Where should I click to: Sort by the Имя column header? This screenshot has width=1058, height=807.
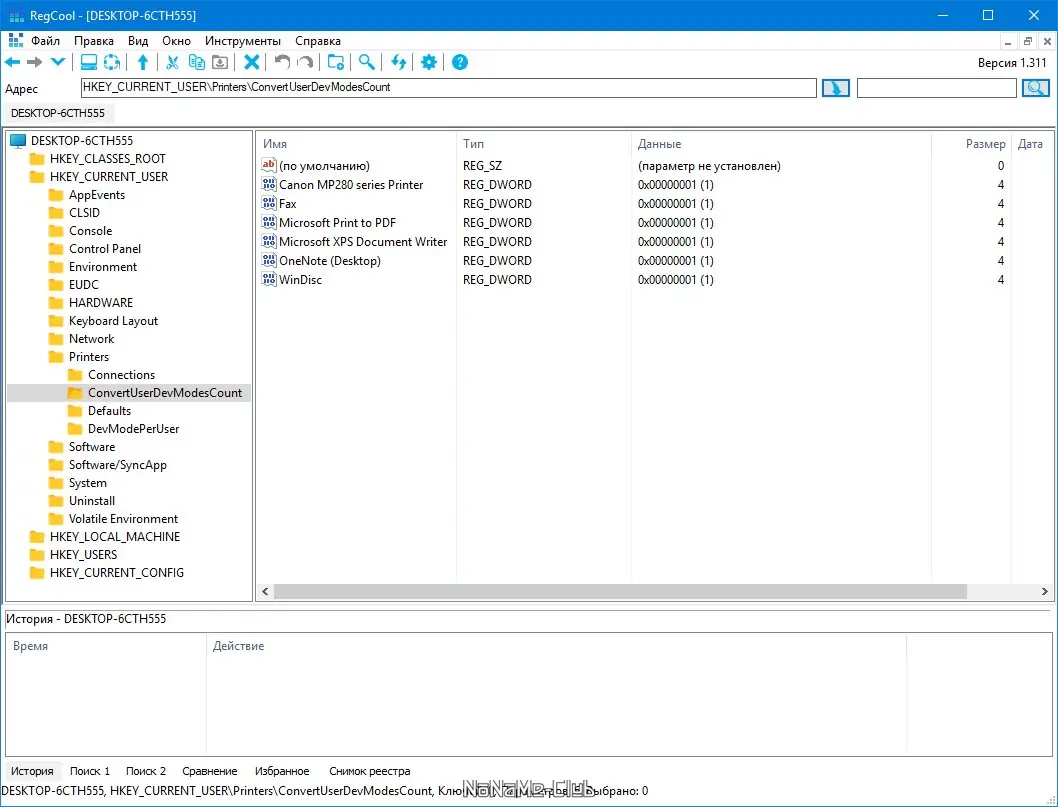[275, 144]
